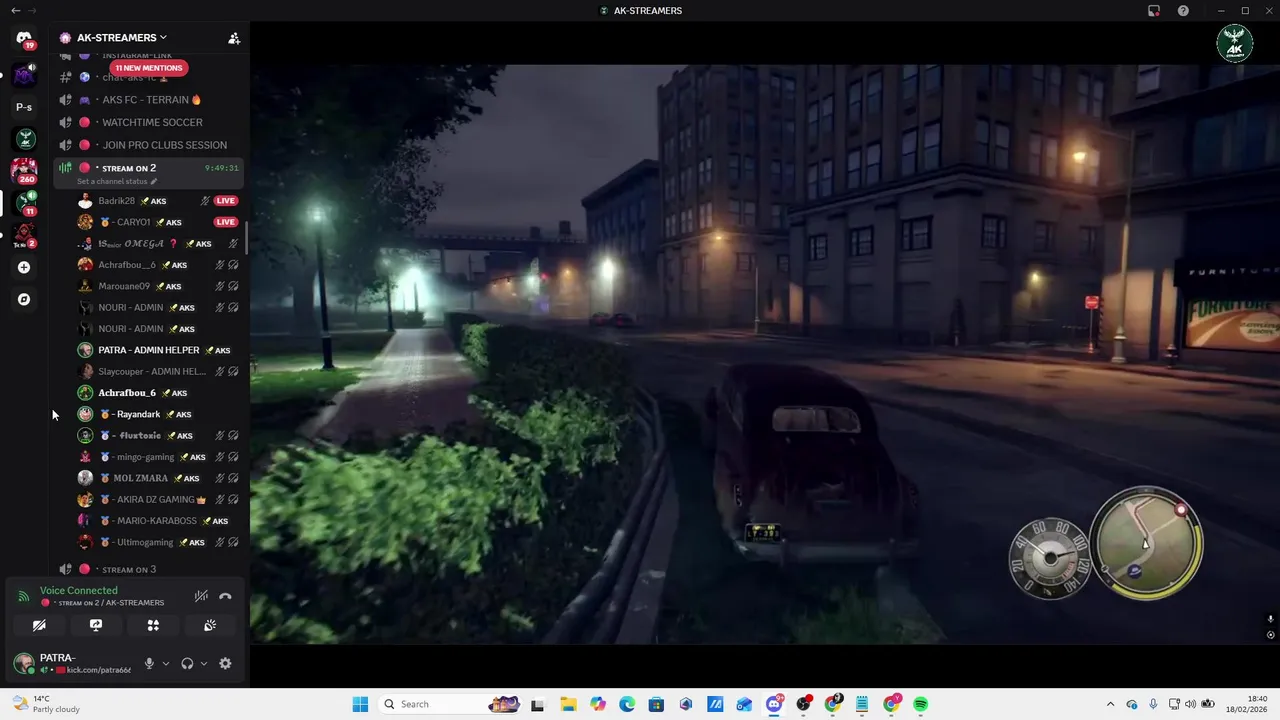
Task: Join JOIN PRO CLUBS SESSION channel
Action: pos(148,145)
